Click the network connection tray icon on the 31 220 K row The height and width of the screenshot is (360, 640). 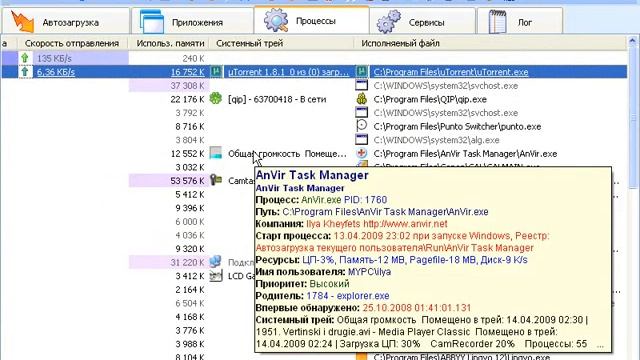[x=216, y=262]
